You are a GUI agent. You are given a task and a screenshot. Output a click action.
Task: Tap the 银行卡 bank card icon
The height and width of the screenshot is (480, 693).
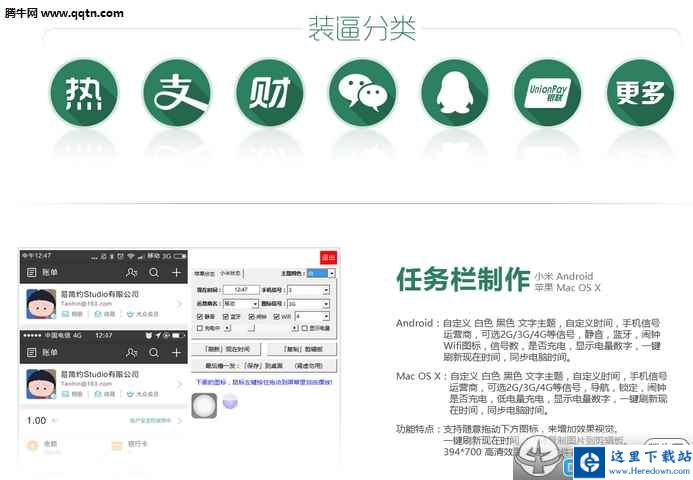117,445
